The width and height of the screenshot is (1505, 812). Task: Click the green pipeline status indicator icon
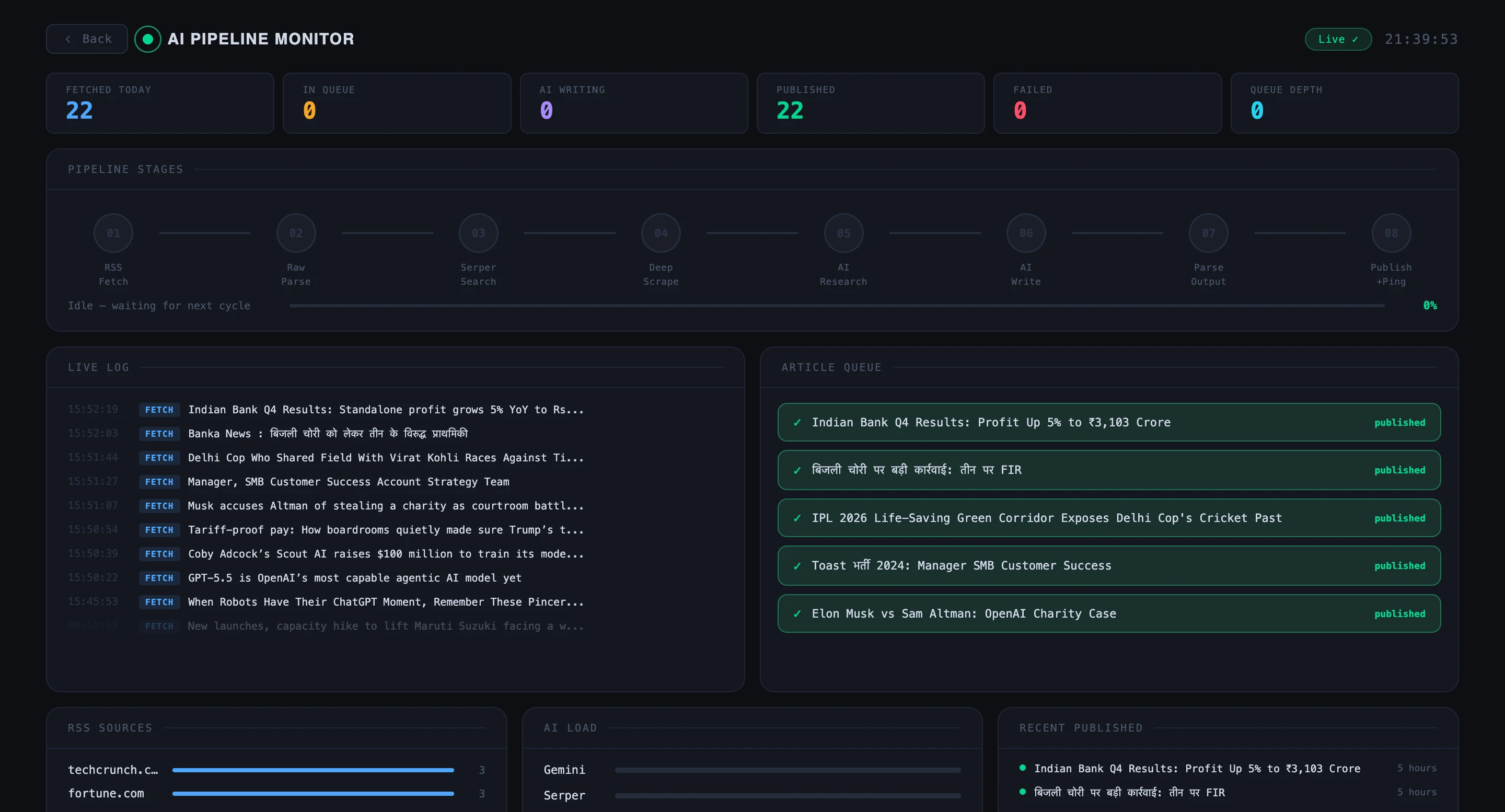148,39
